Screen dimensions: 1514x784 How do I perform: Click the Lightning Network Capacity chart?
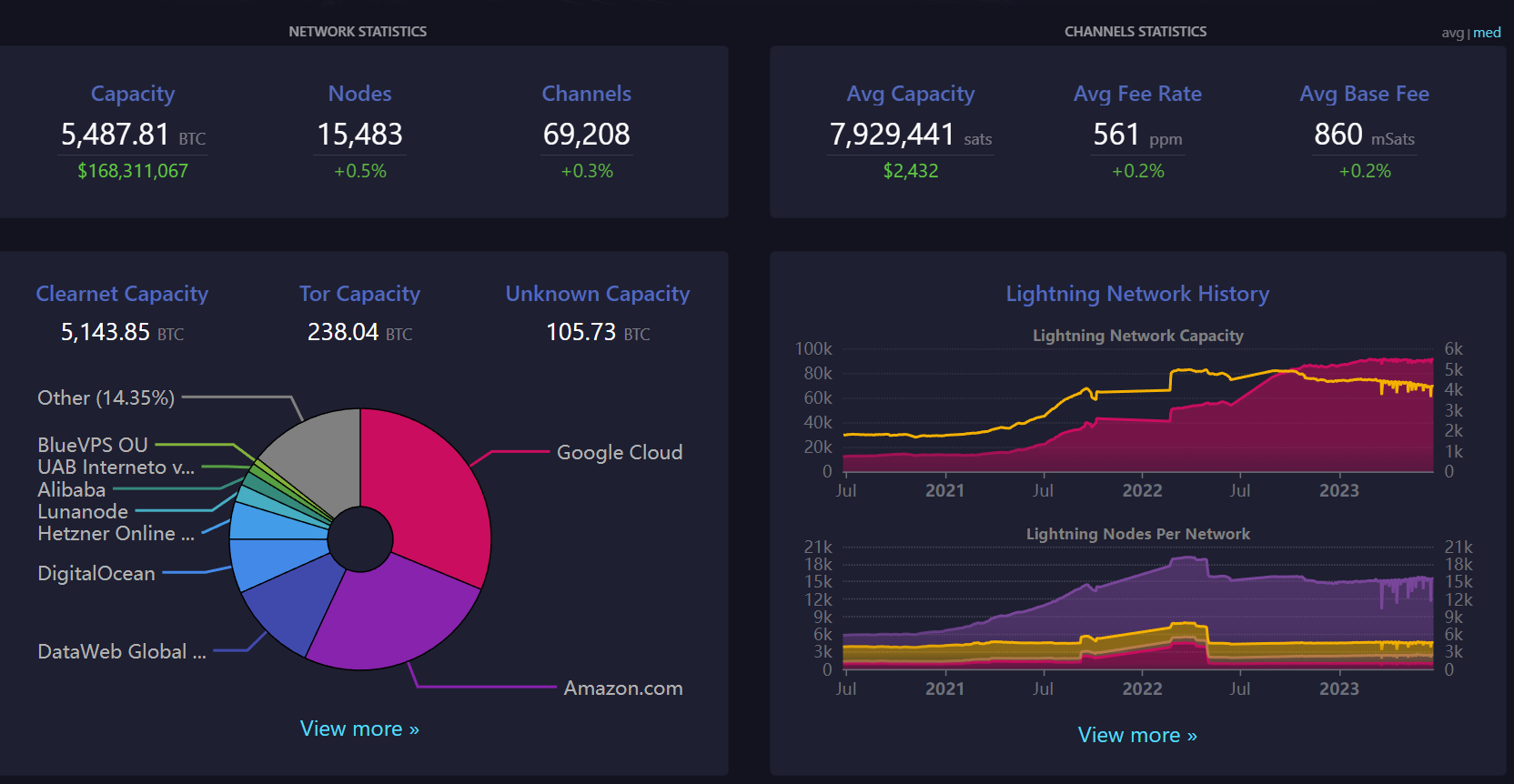pos(1137,418)
